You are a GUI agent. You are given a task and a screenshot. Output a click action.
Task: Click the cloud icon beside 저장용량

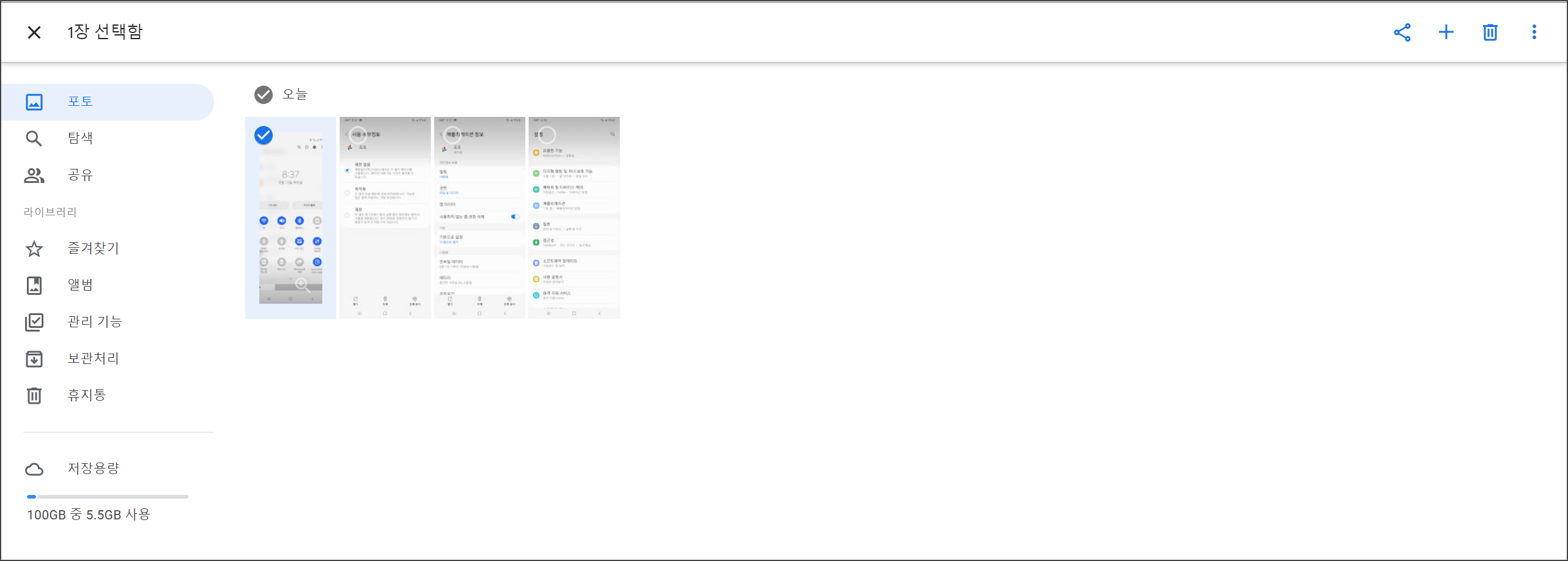pyautogui.click(x=34, y=469)
